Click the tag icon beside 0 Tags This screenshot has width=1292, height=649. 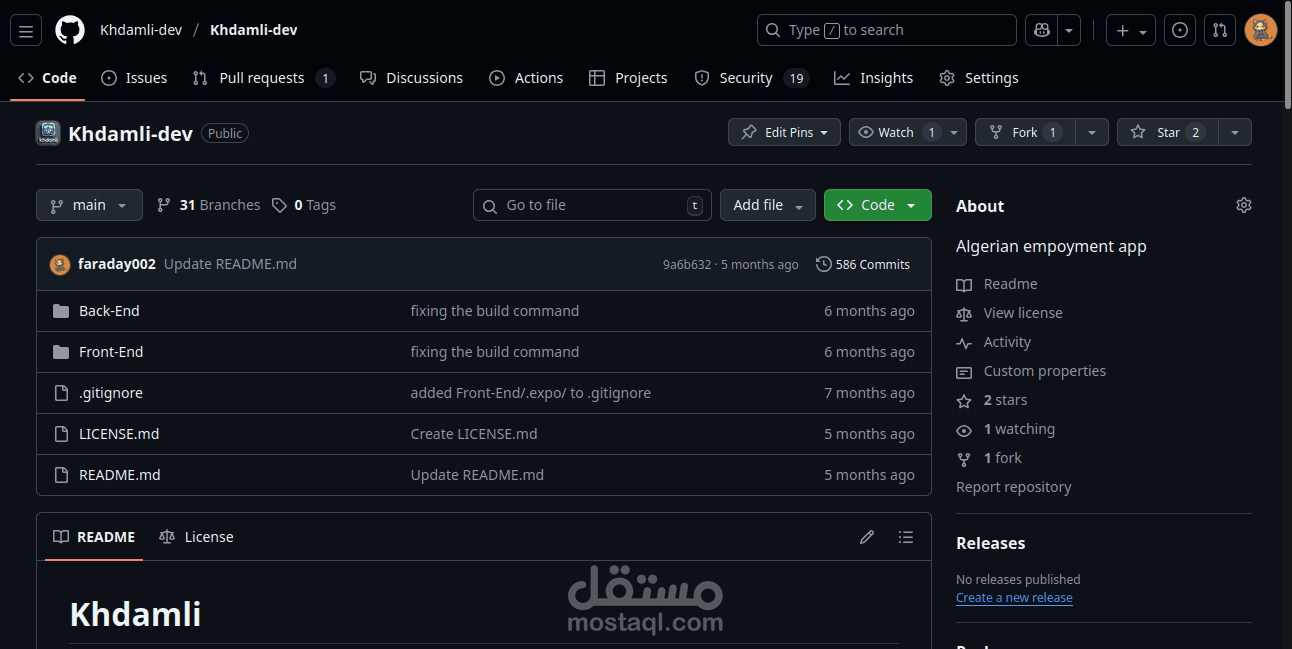tap(280, 205)
